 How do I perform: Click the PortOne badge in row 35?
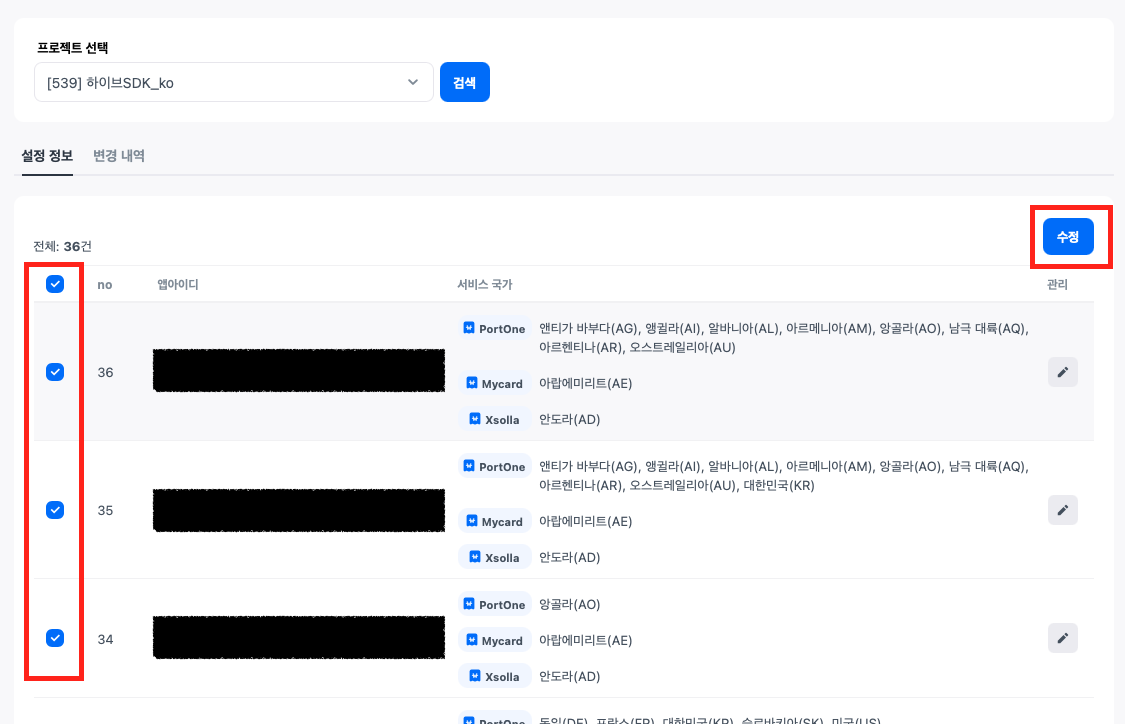click(x=495, y=467)
